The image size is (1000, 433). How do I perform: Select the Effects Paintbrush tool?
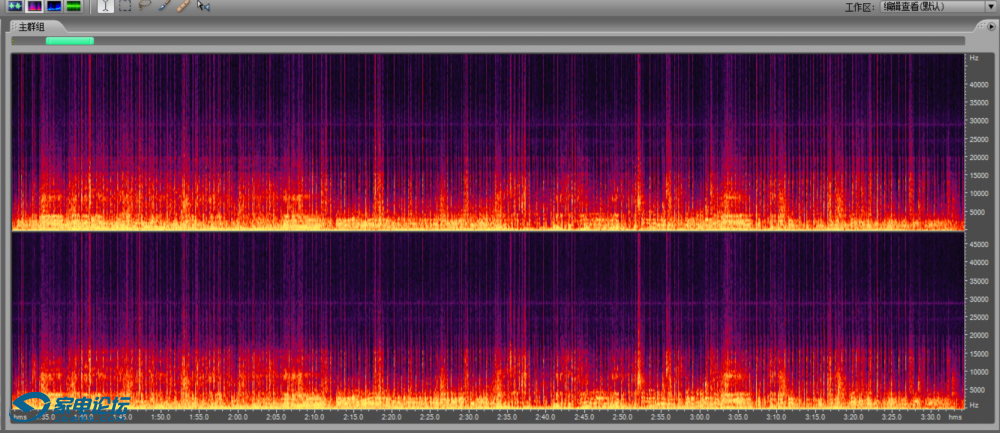coord(165,6)
